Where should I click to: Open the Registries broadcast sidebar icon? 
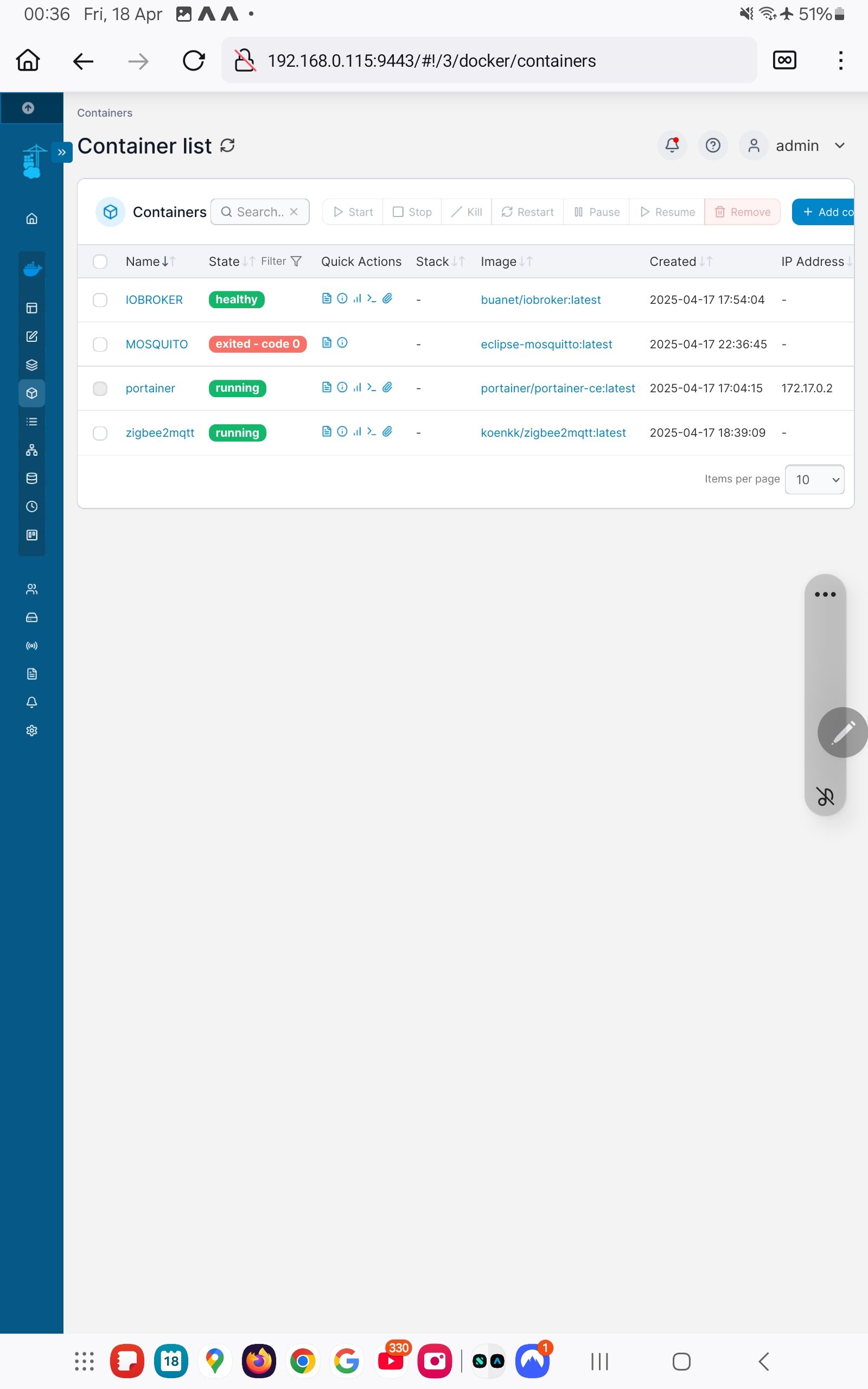(31, 646)
